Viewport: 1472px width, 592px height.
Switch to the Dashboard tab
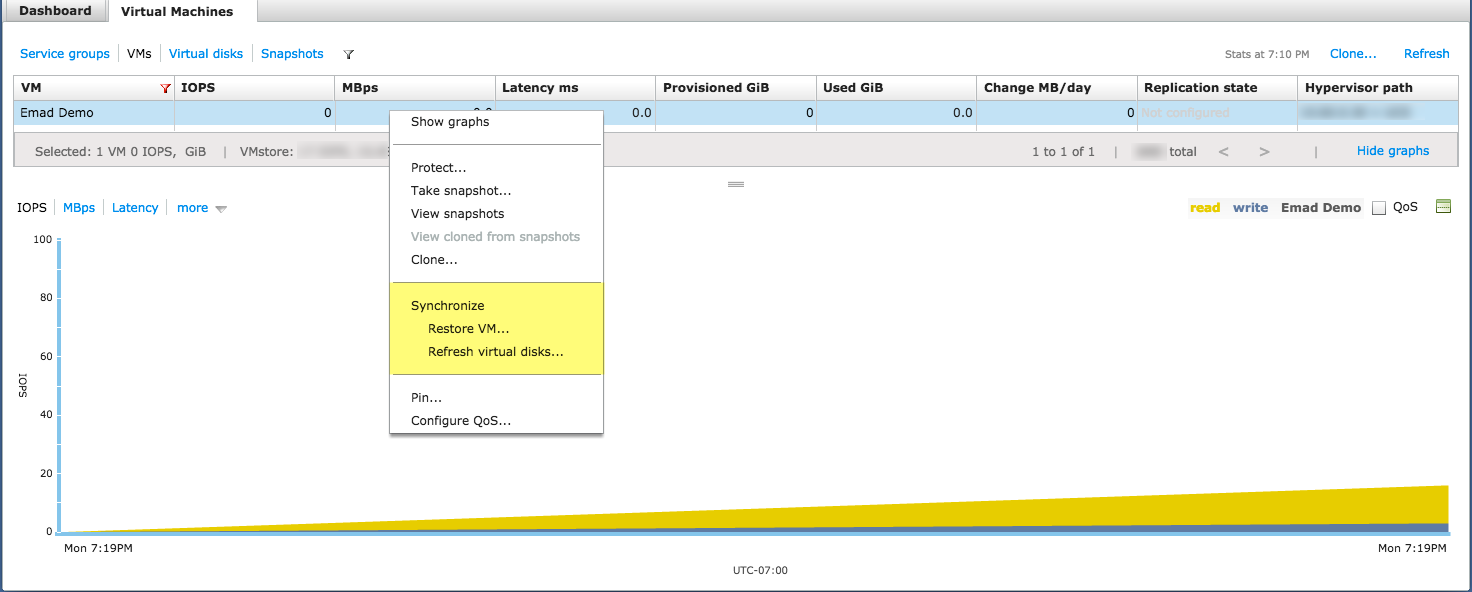[x=55, y=11]
